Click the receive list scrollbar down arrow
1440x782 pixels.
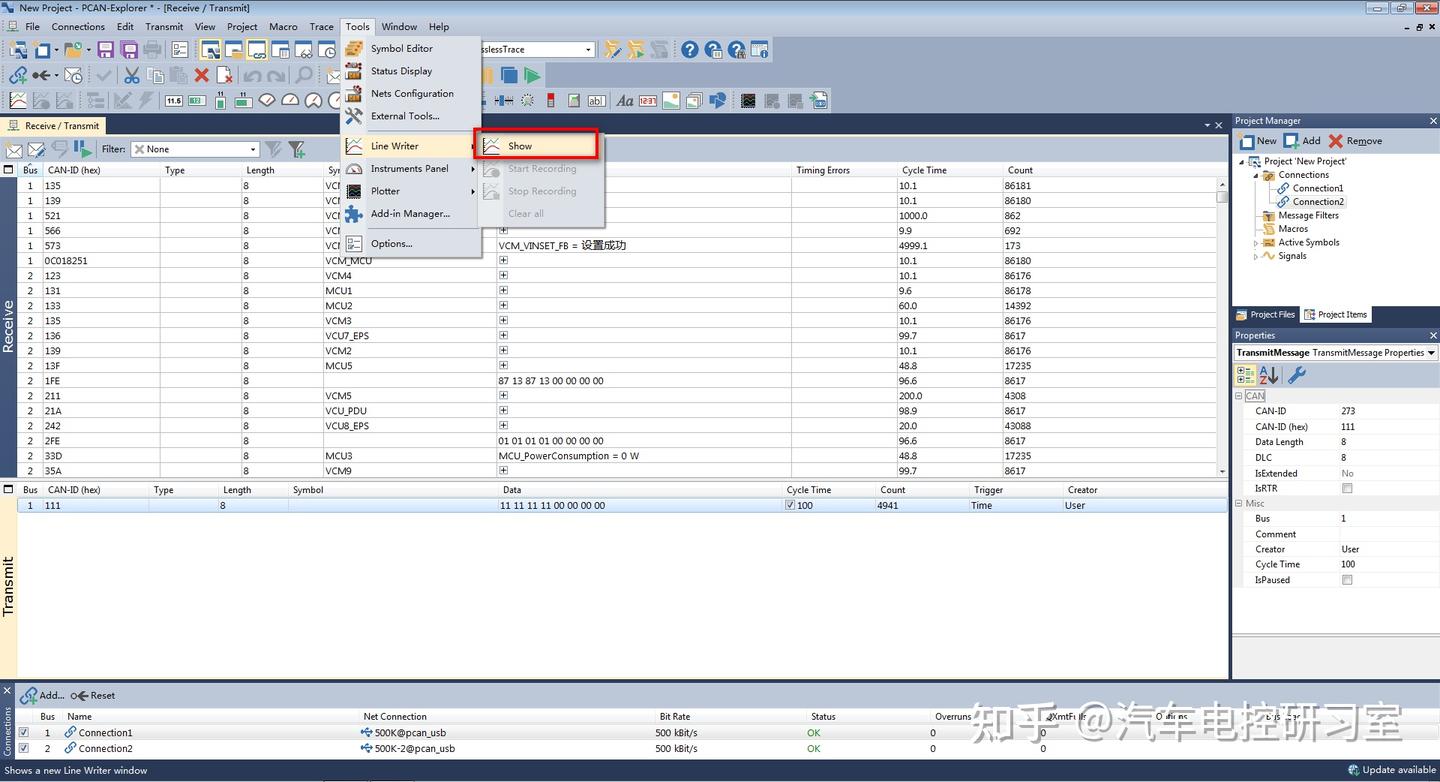1222,470
